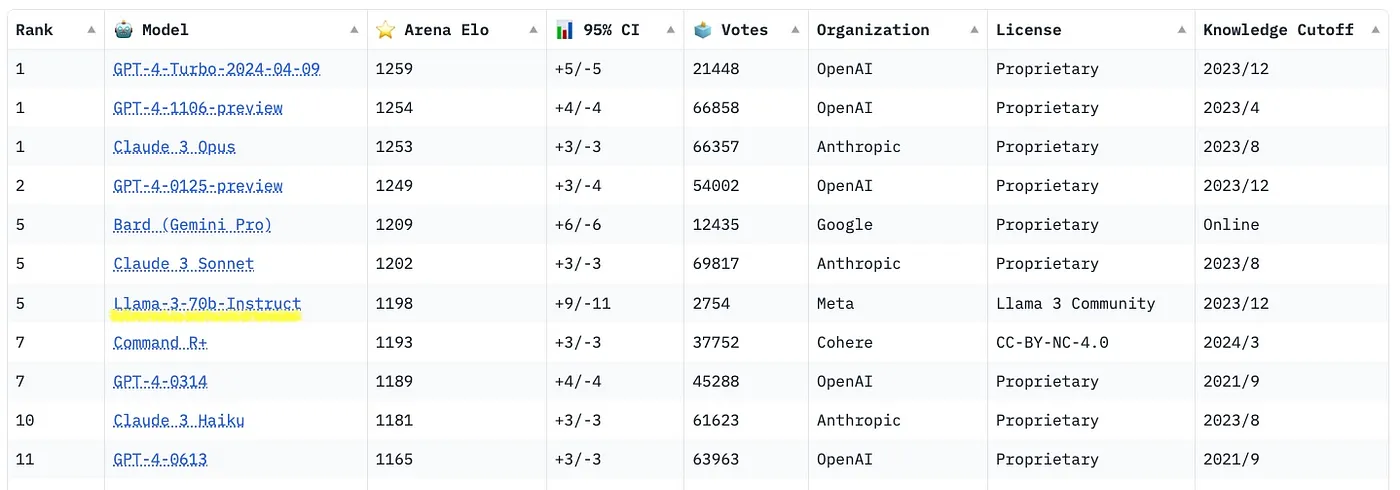The height and width of the screenshot is (490, 1400).
Task: Sort by License using its sort arrow
Action: point(1181,30)
